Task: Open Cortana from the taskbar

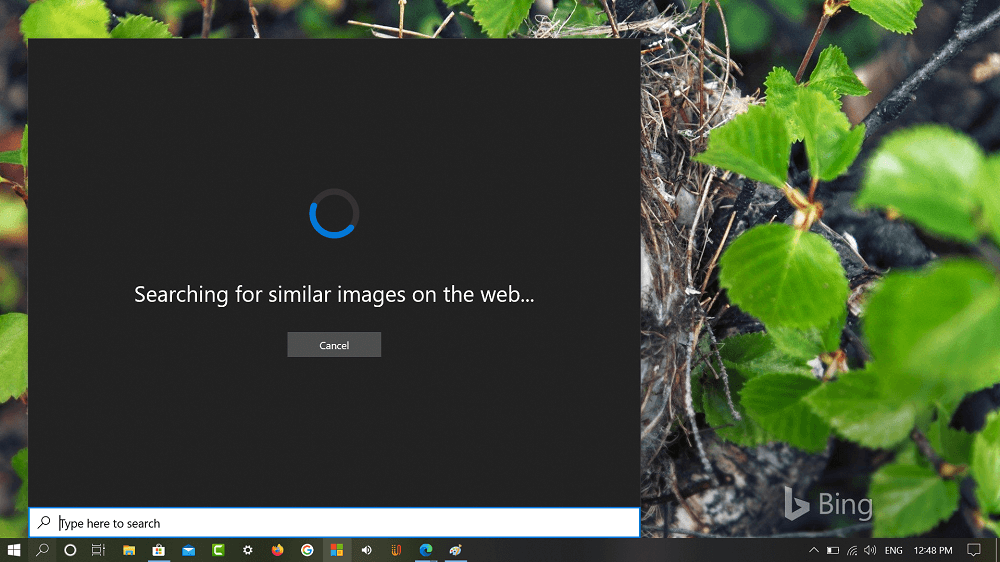Action: coord(70,550)
